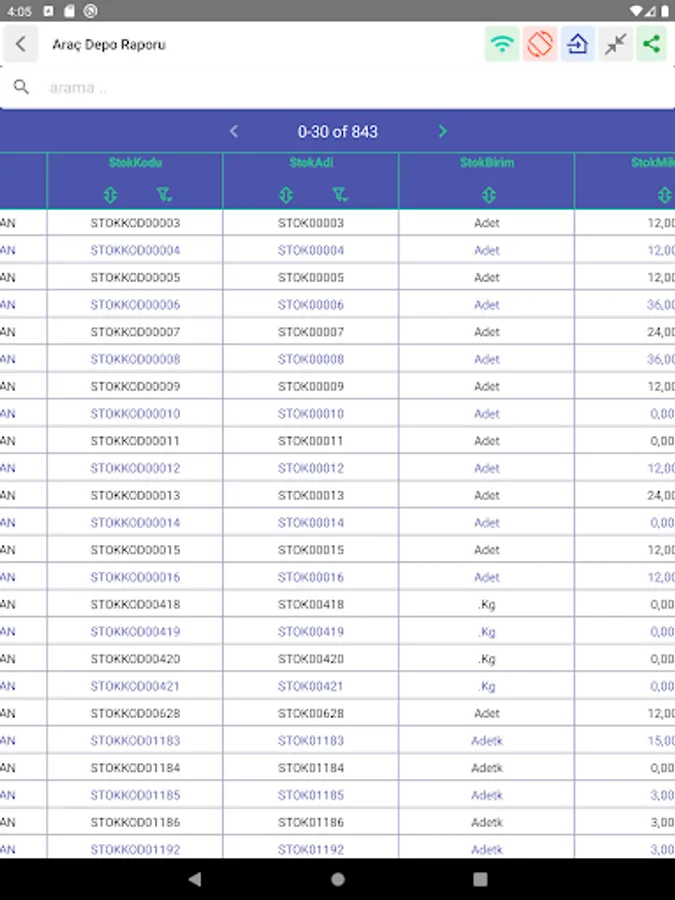Tap the Android recent apps square button
The image size is (675, 900).
pos(480,879)
